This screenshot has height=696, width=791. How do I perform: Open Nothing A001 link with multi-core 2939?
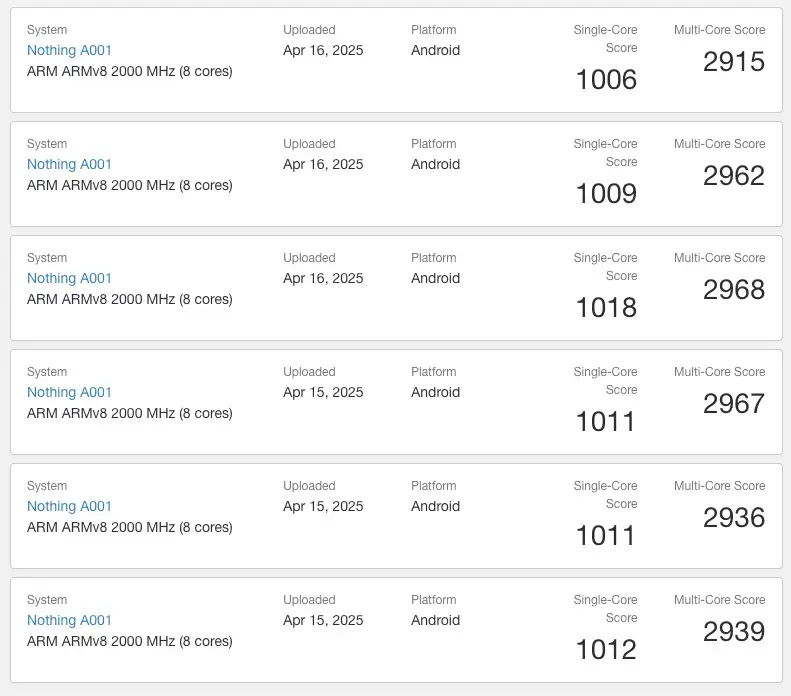[69, 620]
